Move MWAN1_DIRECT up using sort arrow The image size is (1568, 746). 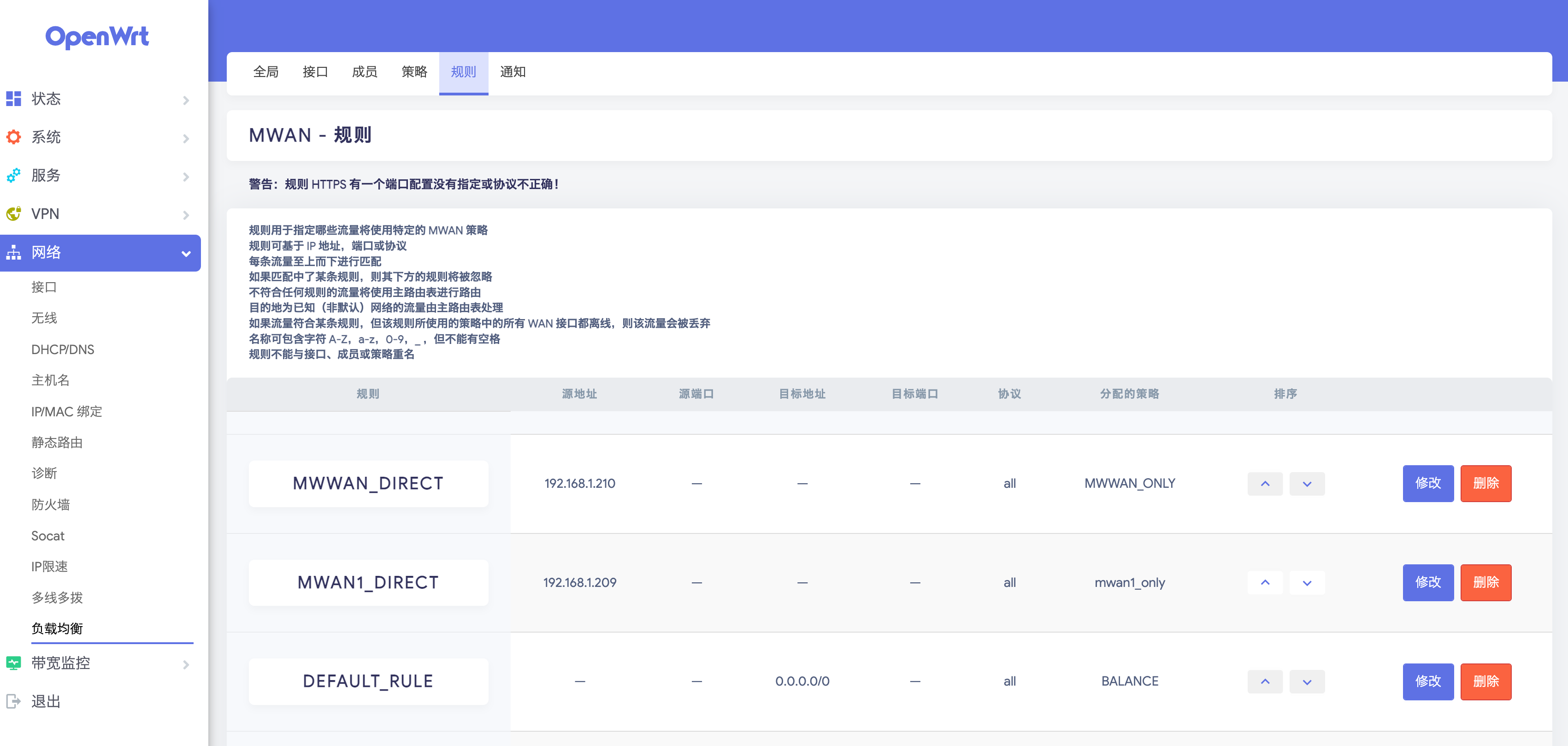[x=1266, y=582]
